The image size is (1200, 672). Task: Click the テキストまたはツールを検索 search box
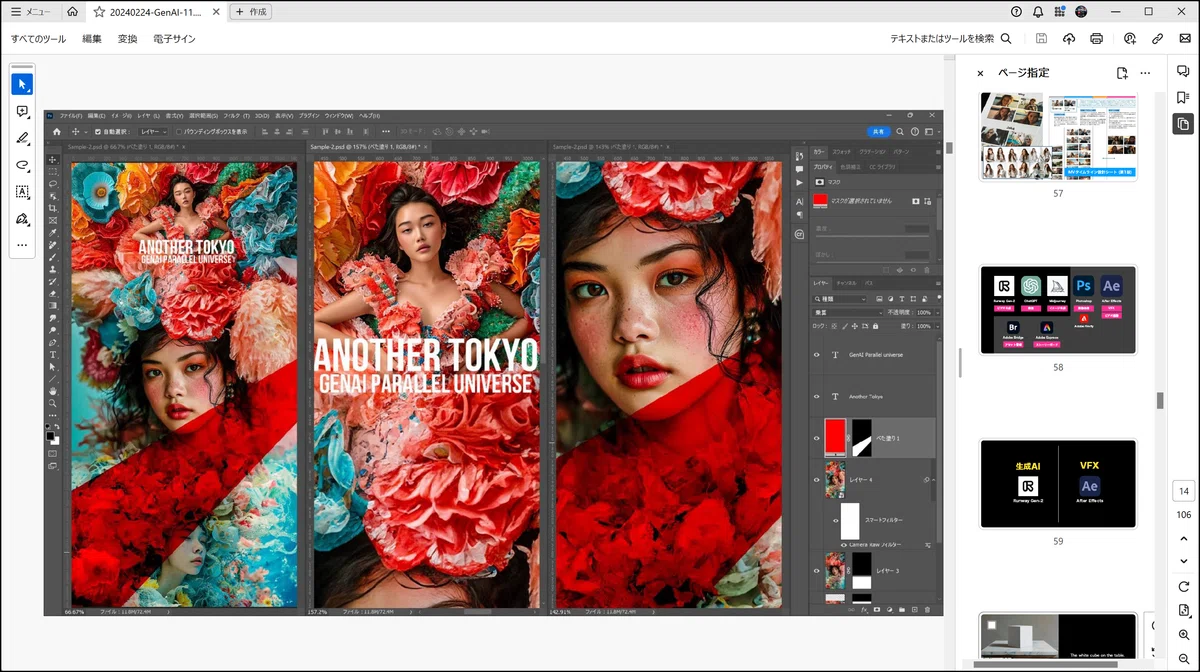click(x=951, y=38)
